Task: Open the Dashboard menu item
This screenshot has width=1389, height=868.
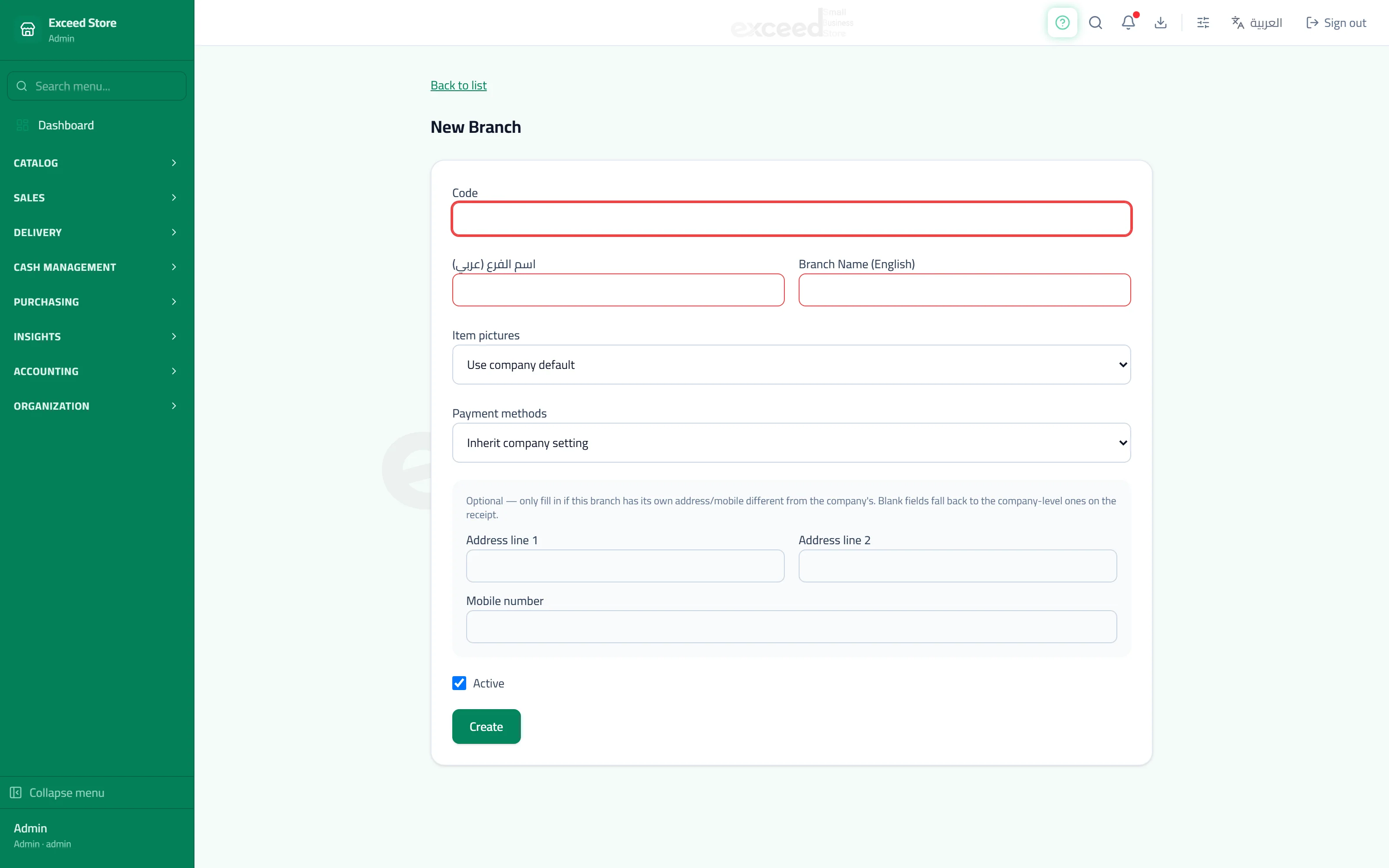Action: (96, 125)
